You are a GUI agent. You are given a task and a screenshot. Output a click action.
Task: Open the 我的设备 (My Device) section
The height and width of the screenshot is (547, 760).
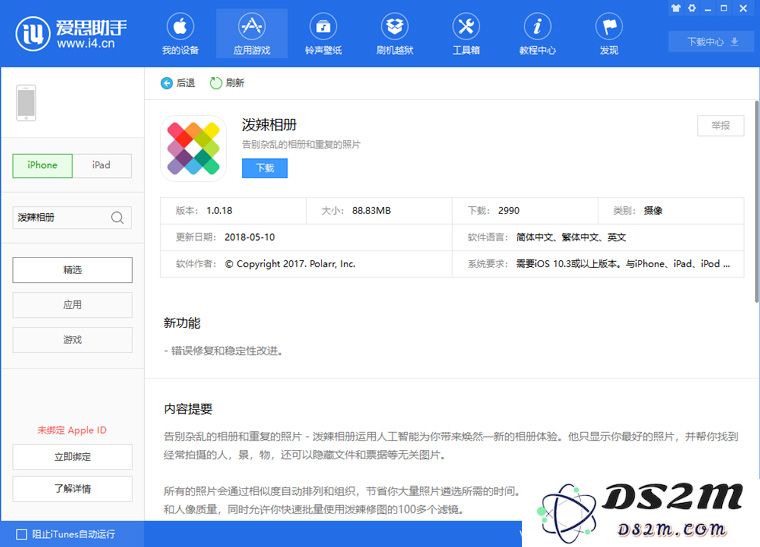180,33
